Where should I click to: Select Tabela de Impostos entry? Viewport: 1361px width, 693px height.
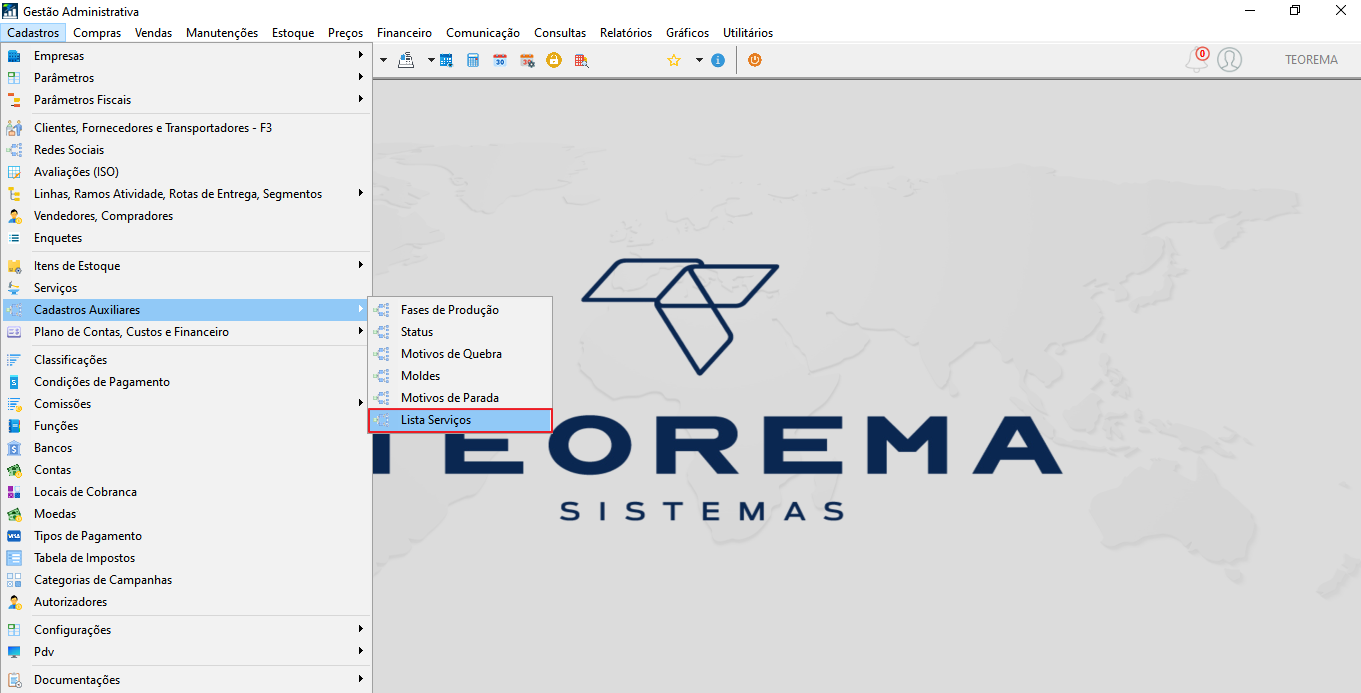[x=186, y=558]
